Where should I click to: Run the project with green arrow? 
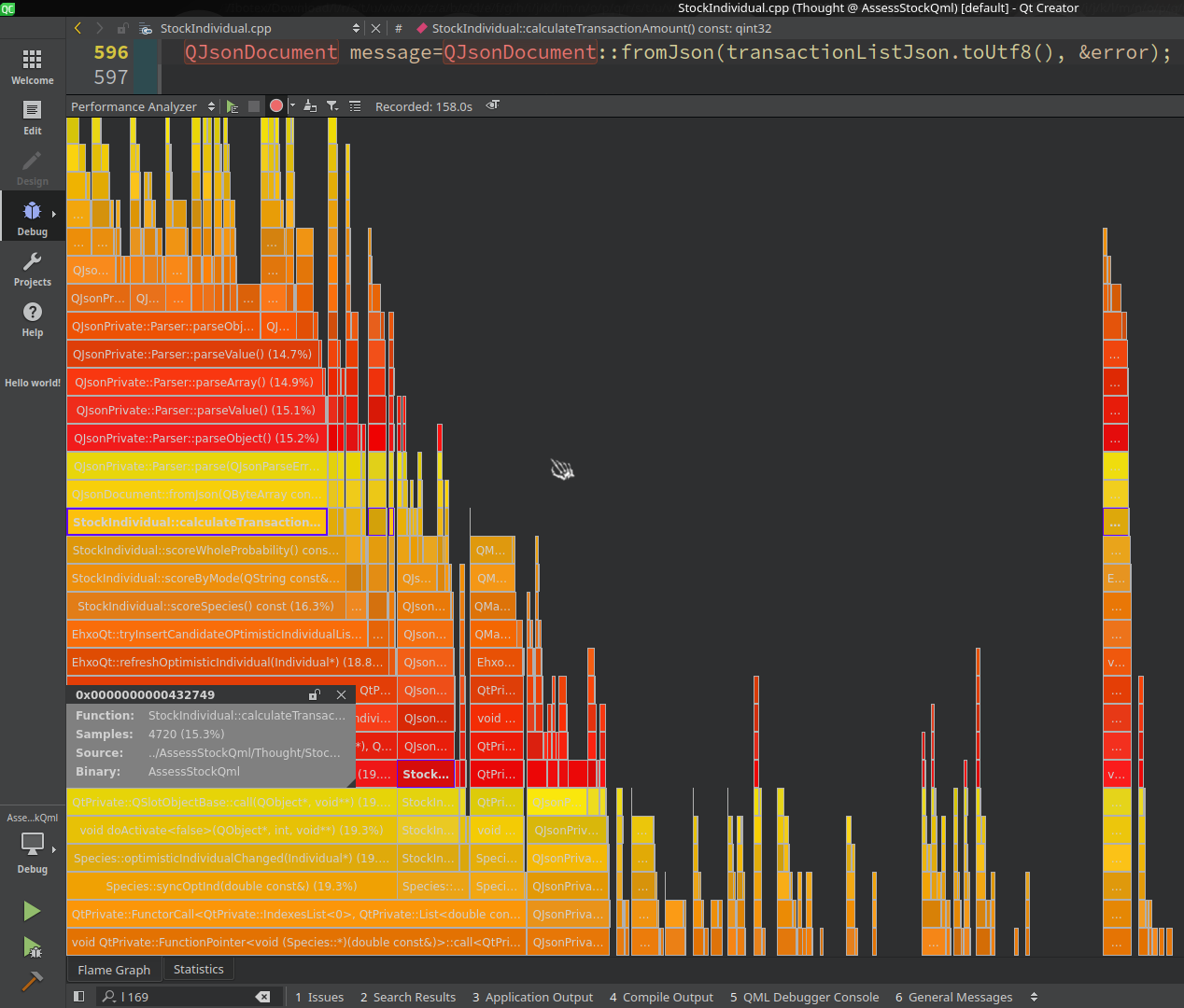coord(32,910)
